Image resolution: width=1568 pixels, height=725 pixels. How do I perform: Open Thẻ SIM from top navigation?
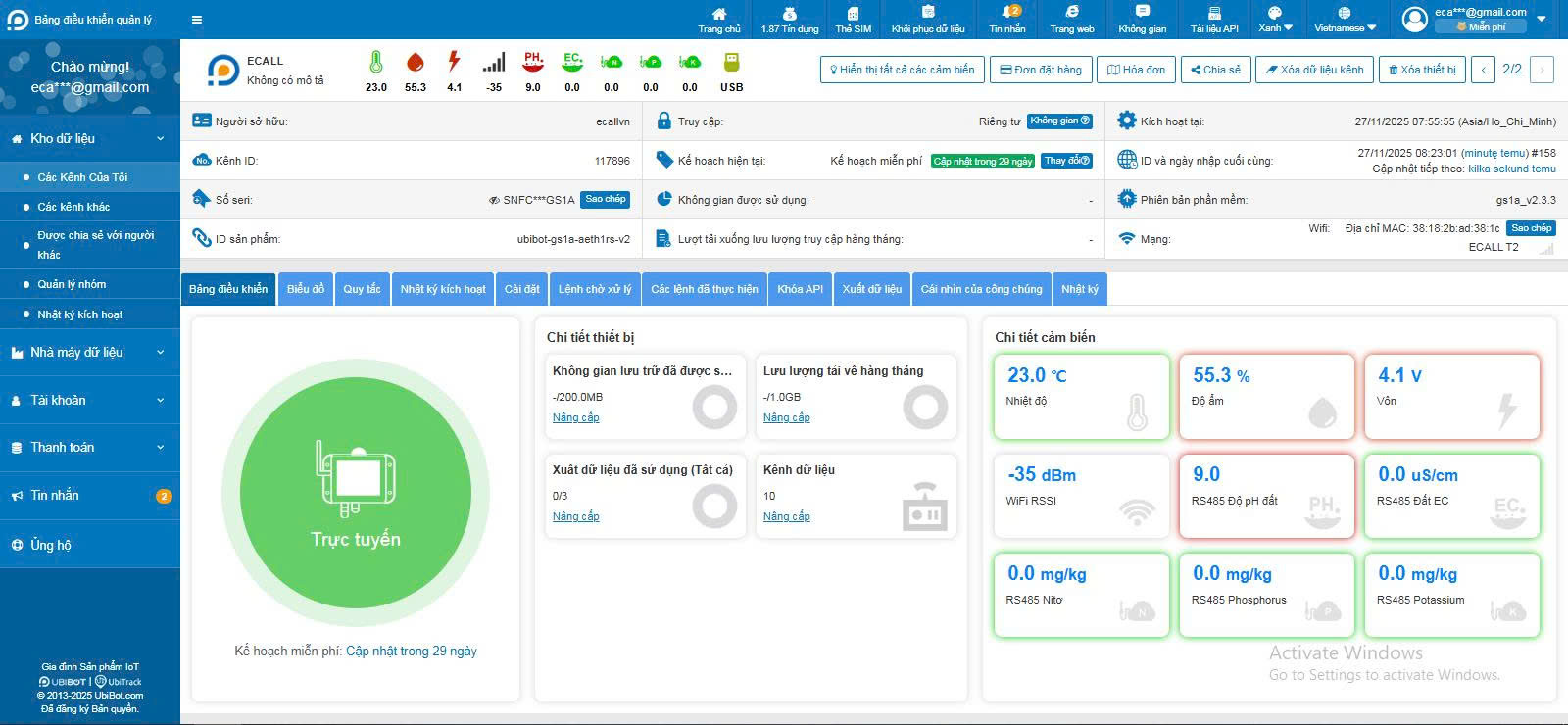point(853,19)
